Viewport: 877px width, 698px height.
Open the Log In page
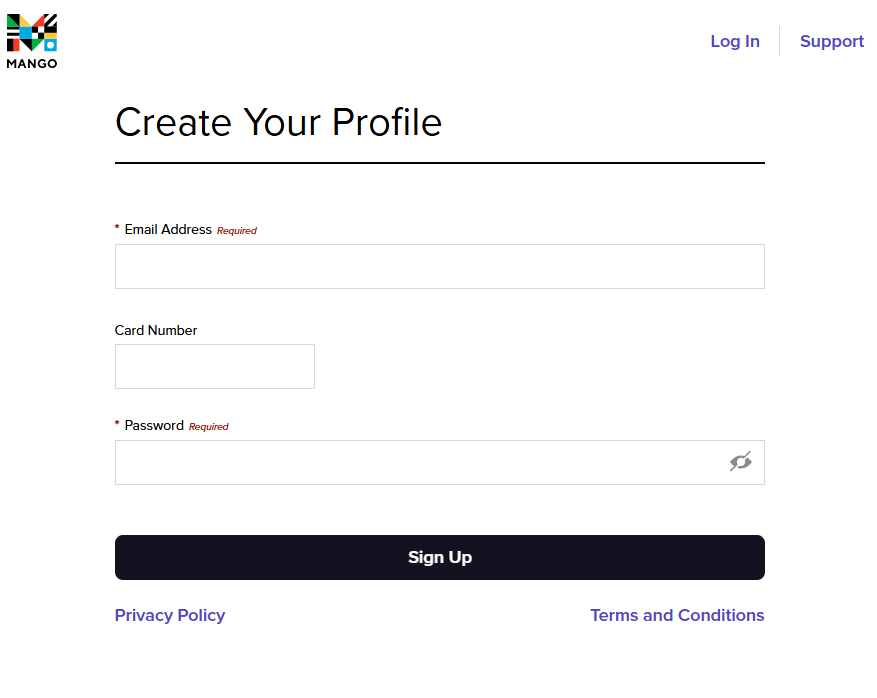[x=735, y=41]
